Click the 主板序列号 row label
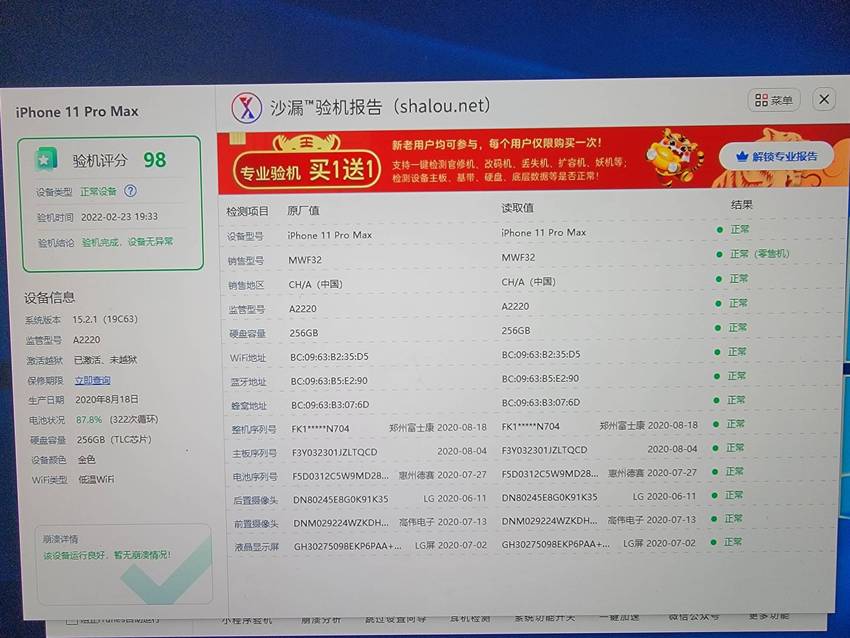This screenshot has width=850, height=638. point(254,453)
